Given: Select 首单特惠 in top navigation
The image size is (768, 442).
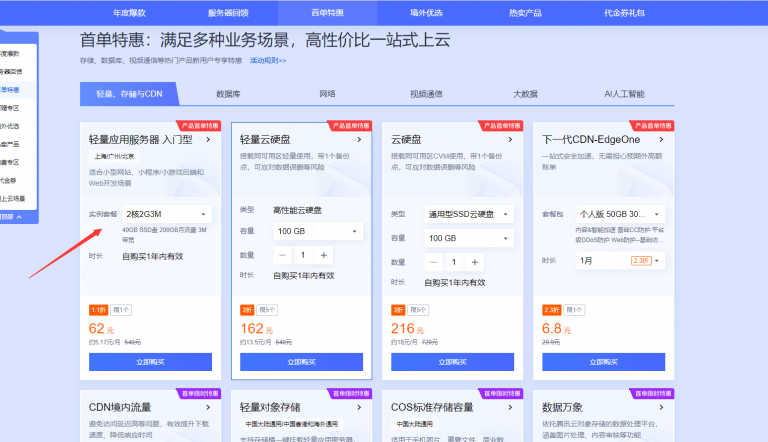Looking at the screenshot, I should tap(327, 13).
